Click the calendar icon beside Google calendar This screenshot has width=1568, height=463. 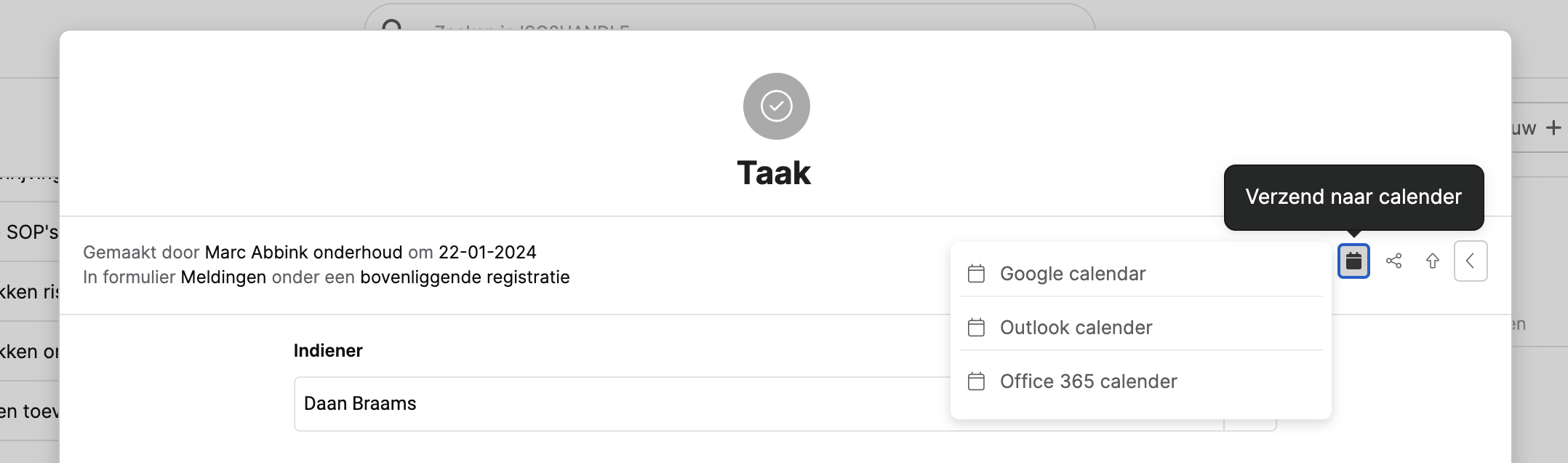tap(976, 274)
